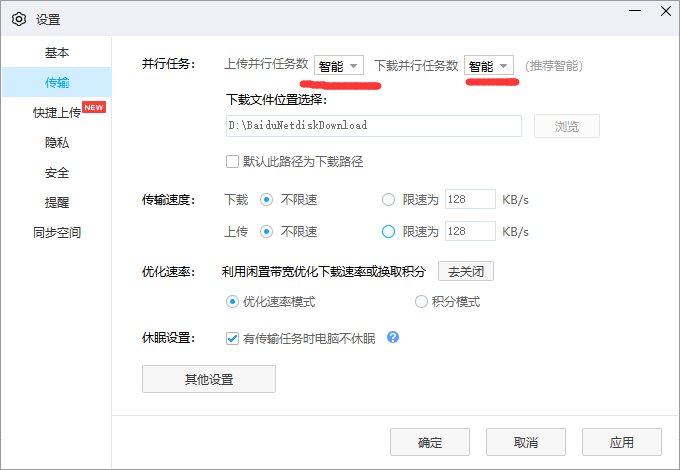Minimize the settings window
This screenshot has height=470, width=680.
tap(635, 11)
